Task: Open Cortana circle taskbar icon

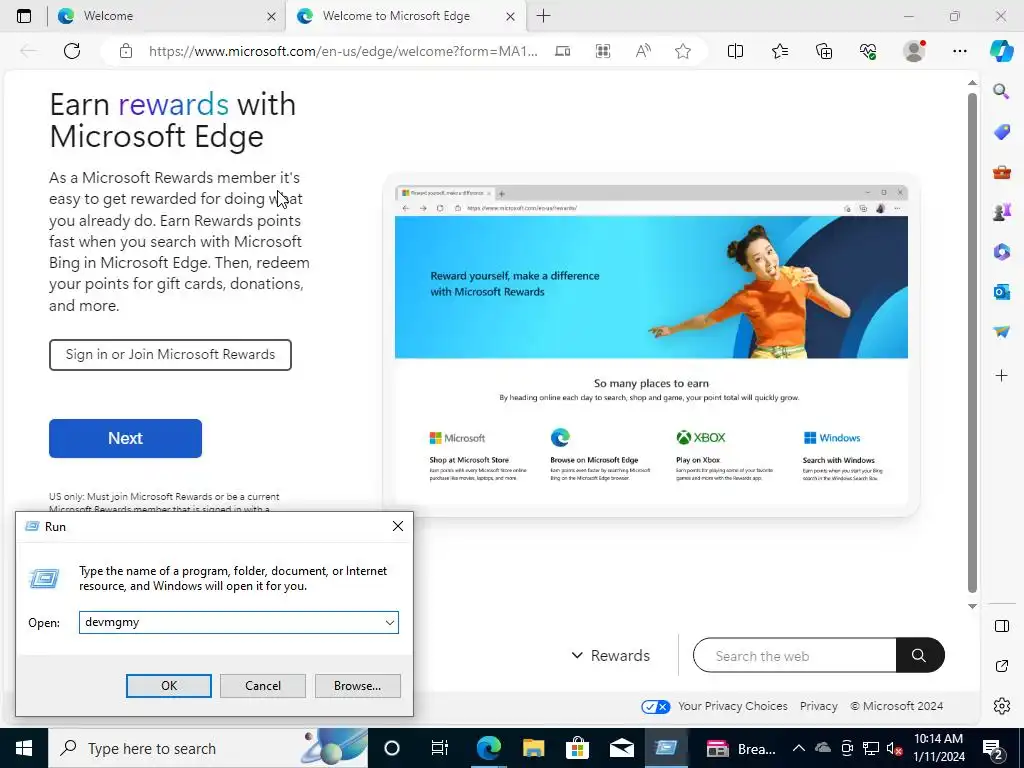Action: coord(392,748)
